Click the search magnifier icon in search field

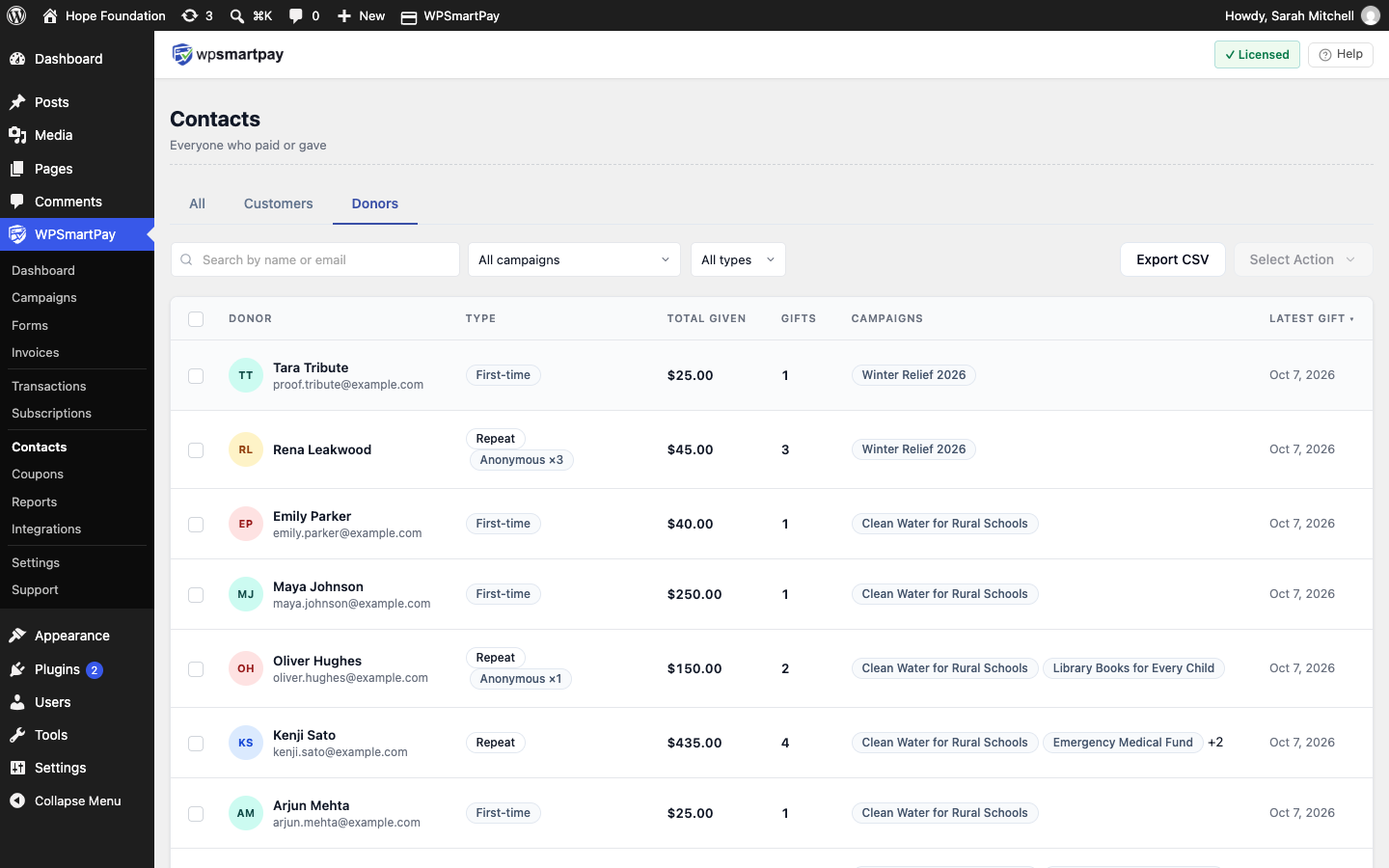pos(187,259)
